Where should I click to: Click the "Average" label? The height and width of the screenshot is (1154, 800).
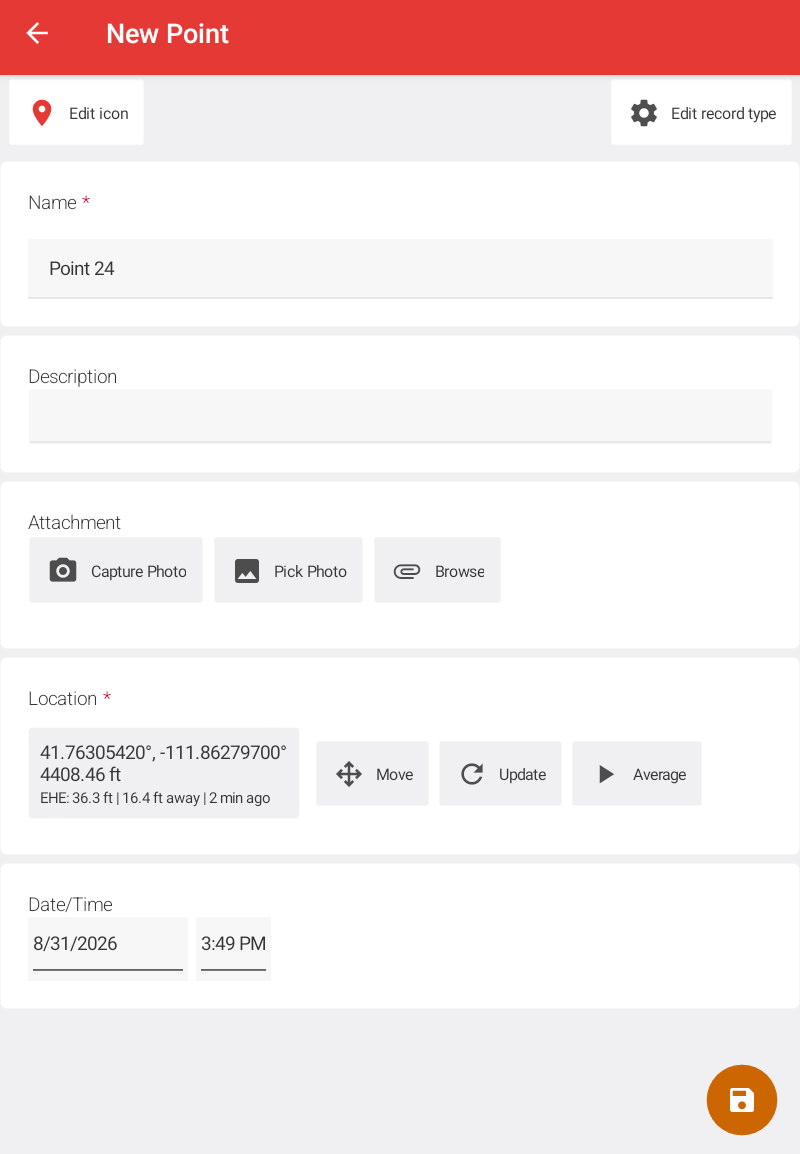coord(659,774)
